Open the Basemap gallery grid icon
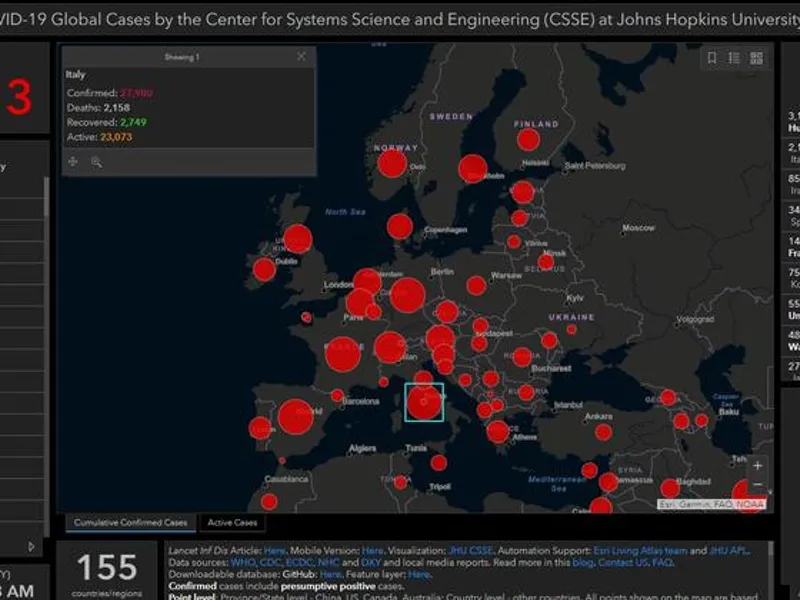The height and width of the screenshot is (600, 800). pyautogui.click(x=756, y=58)
